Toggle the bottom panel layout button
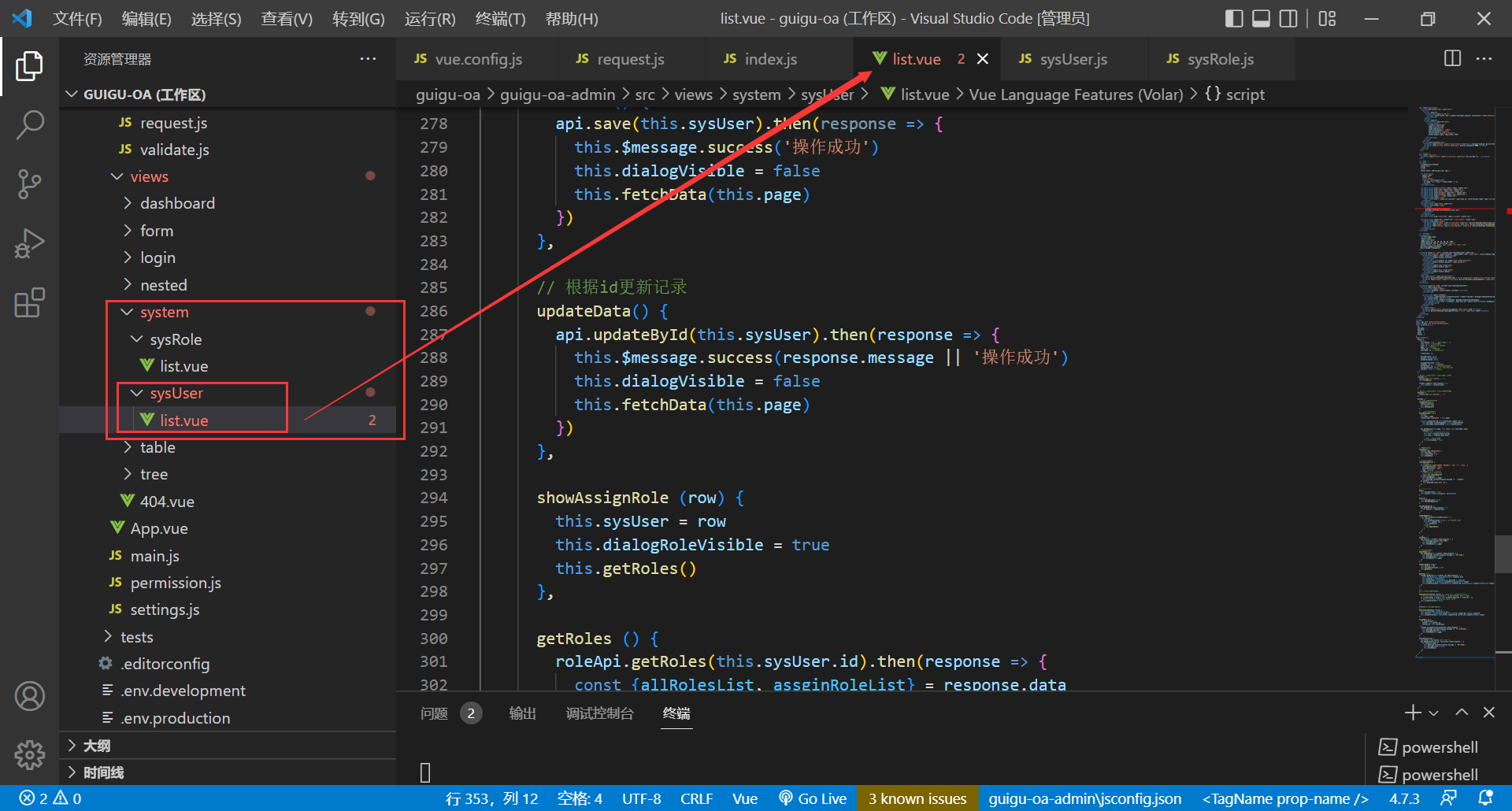The width and height of the screenshot is (1512, 811). tap(1261, 18)
